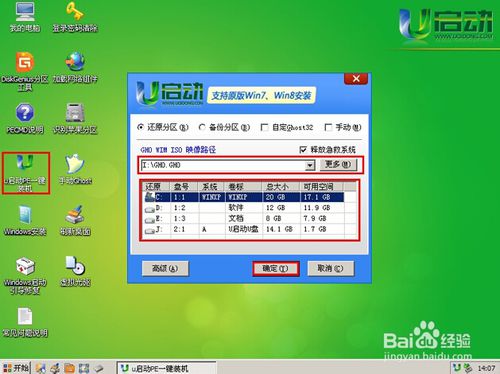Click the green U tray icon
The image size is (500, 374).
click(x=457, y=368)
